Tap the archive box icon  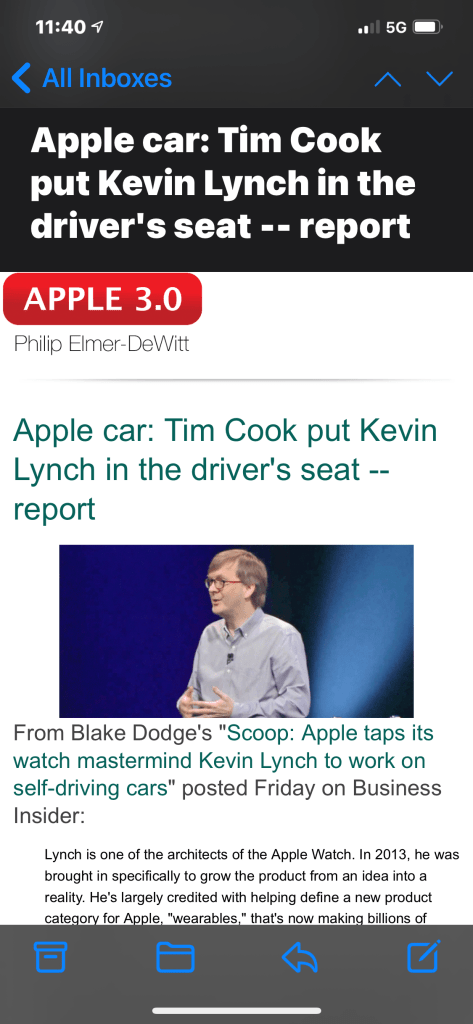(50, 957)
